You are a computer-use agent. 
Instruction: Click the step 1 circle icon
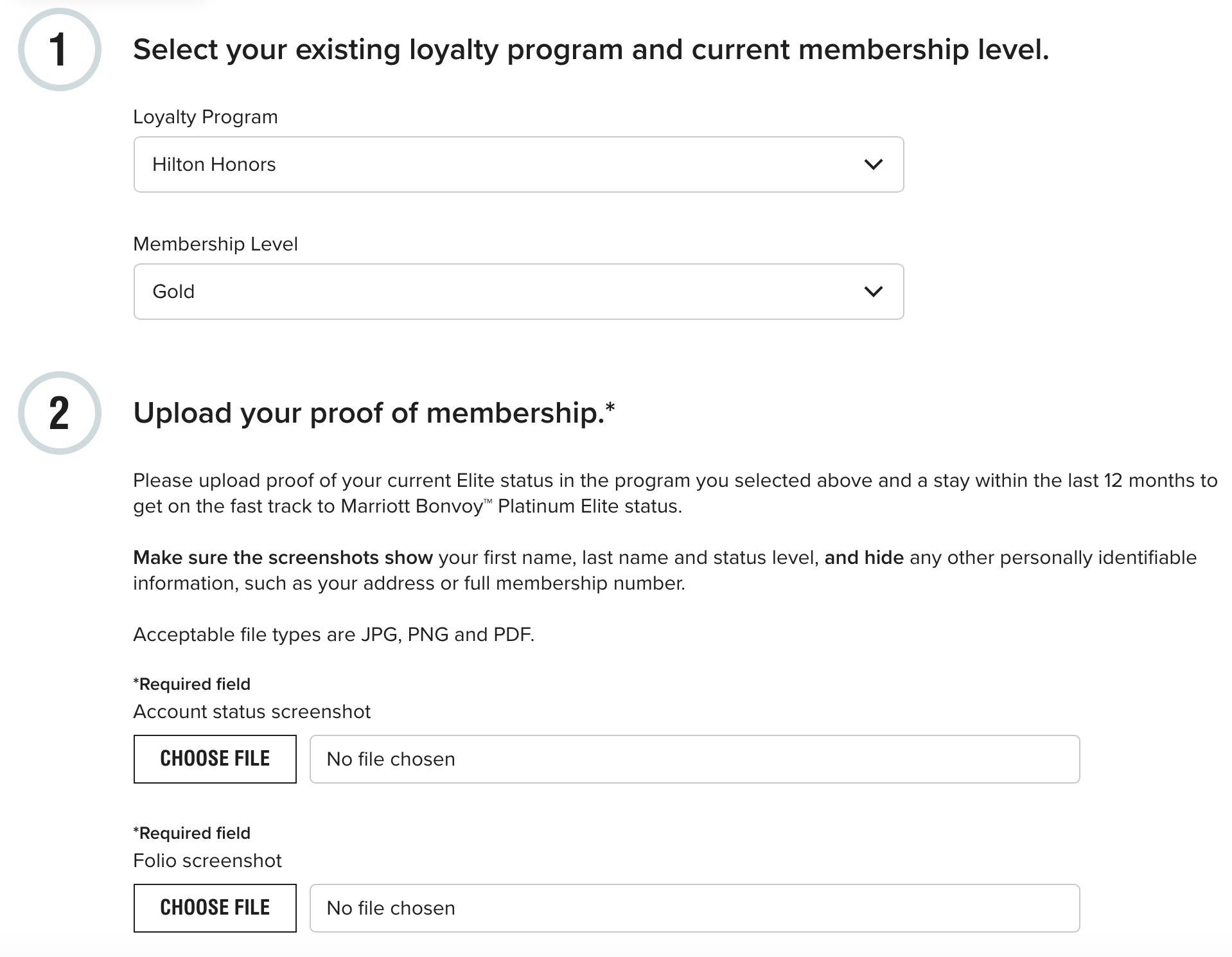tap(59, 49)
